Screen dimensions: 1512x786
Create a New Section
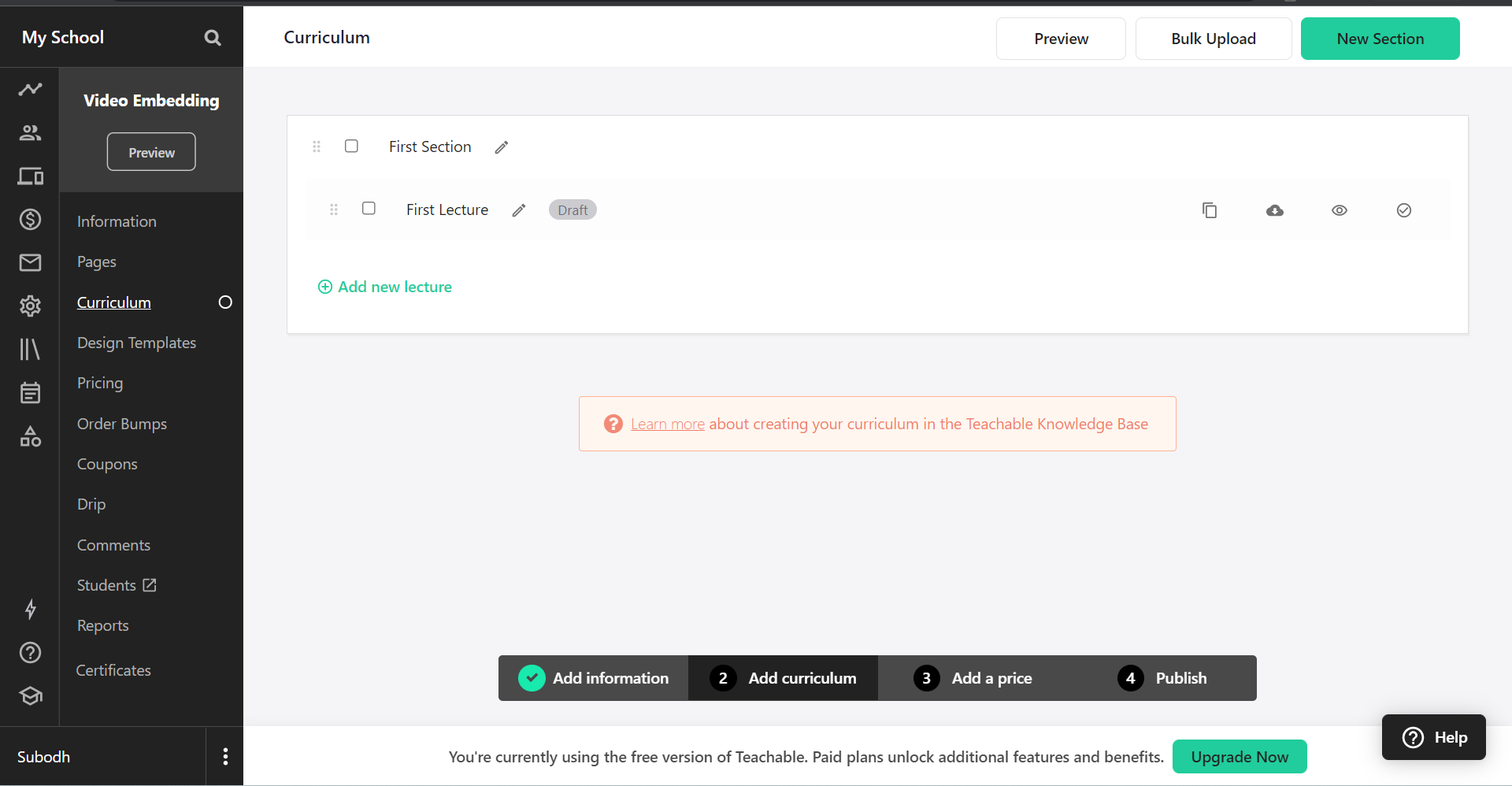coord(1380,38)
